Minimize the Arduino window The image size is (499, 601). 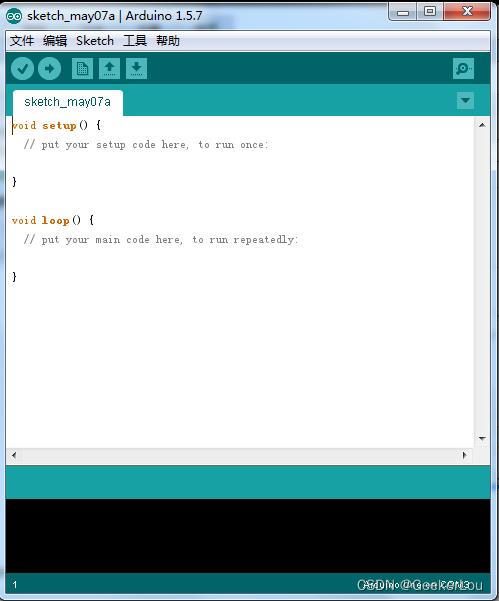[403, 13]
